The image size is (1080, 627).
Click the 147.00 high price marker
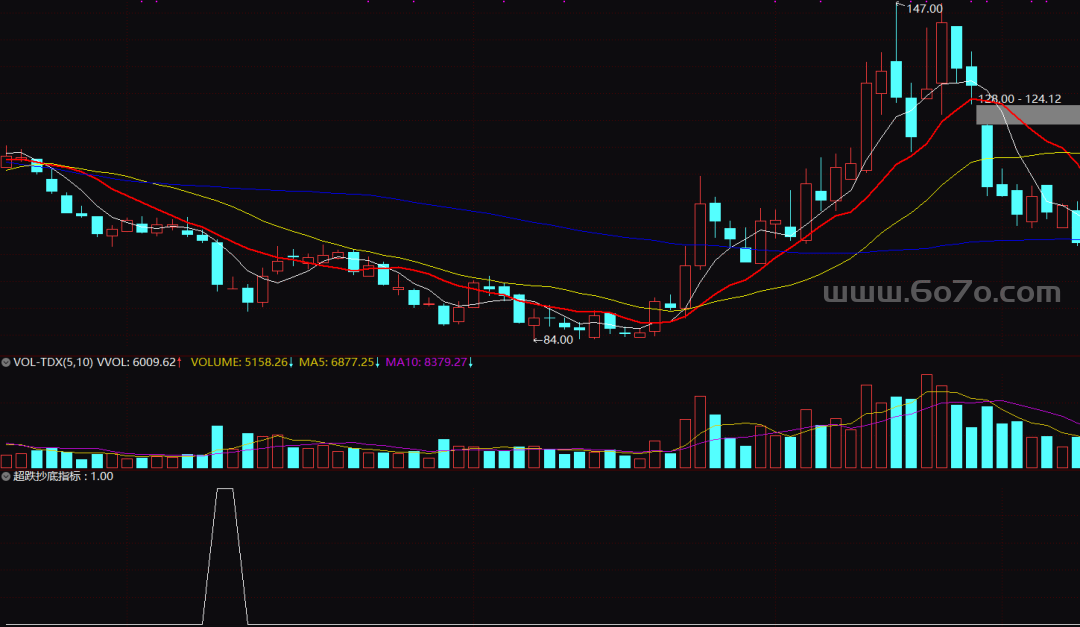[924, 9]
